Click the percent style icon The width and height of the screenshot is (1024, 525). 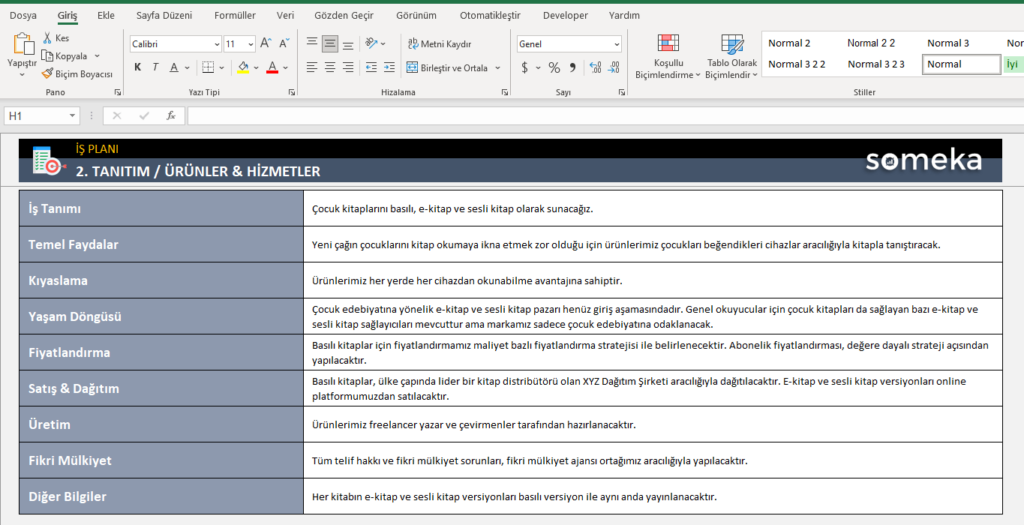554,68
